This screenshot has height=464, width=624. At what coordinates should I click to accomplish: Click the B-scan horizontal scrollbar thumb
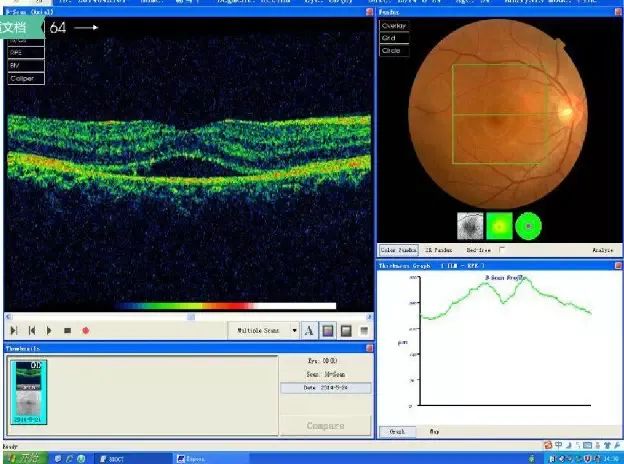click(x=191, y=317)
